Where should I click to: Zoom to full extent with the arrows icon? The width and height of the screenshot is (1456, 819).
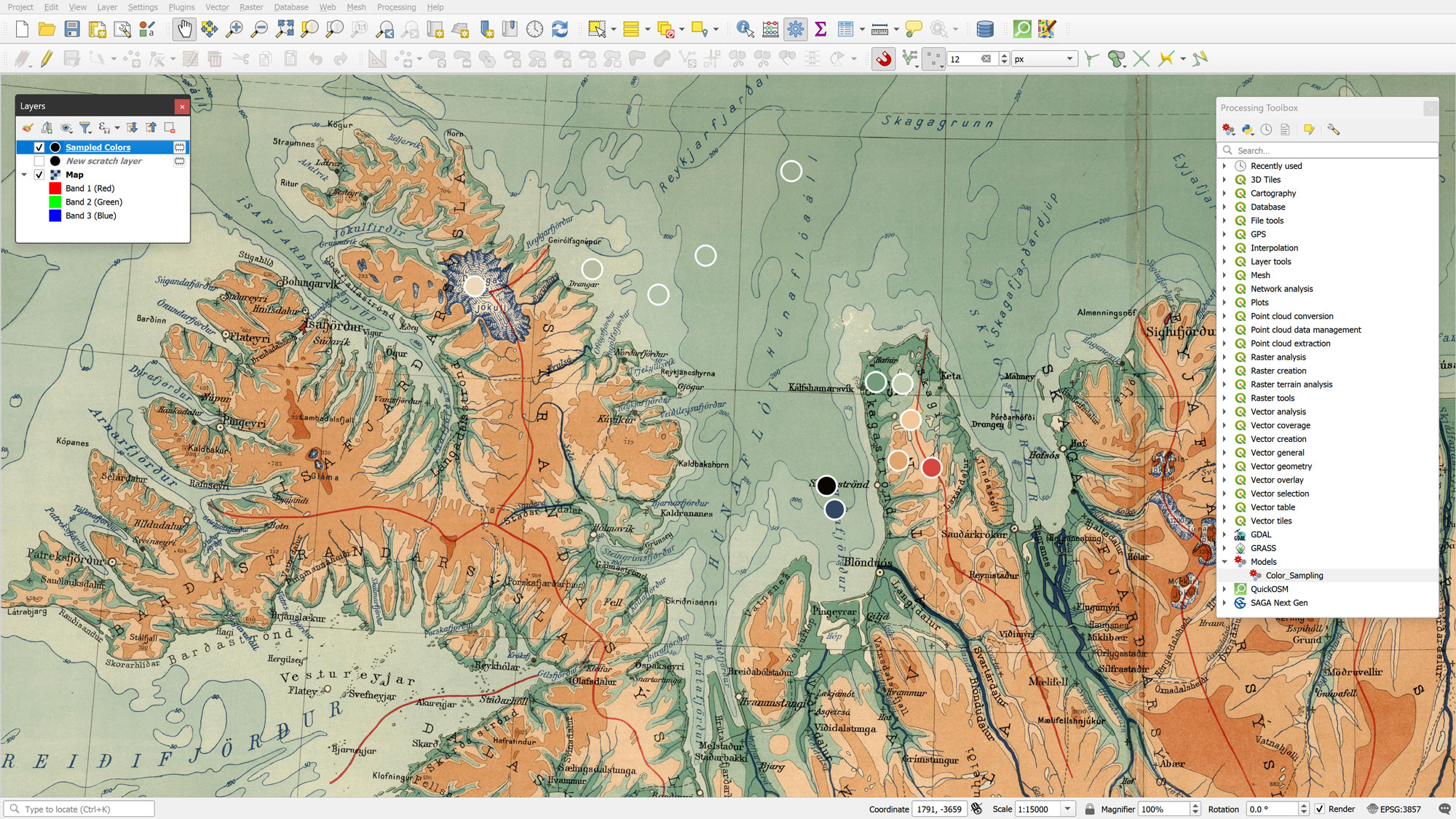click(x=285, y=29)
